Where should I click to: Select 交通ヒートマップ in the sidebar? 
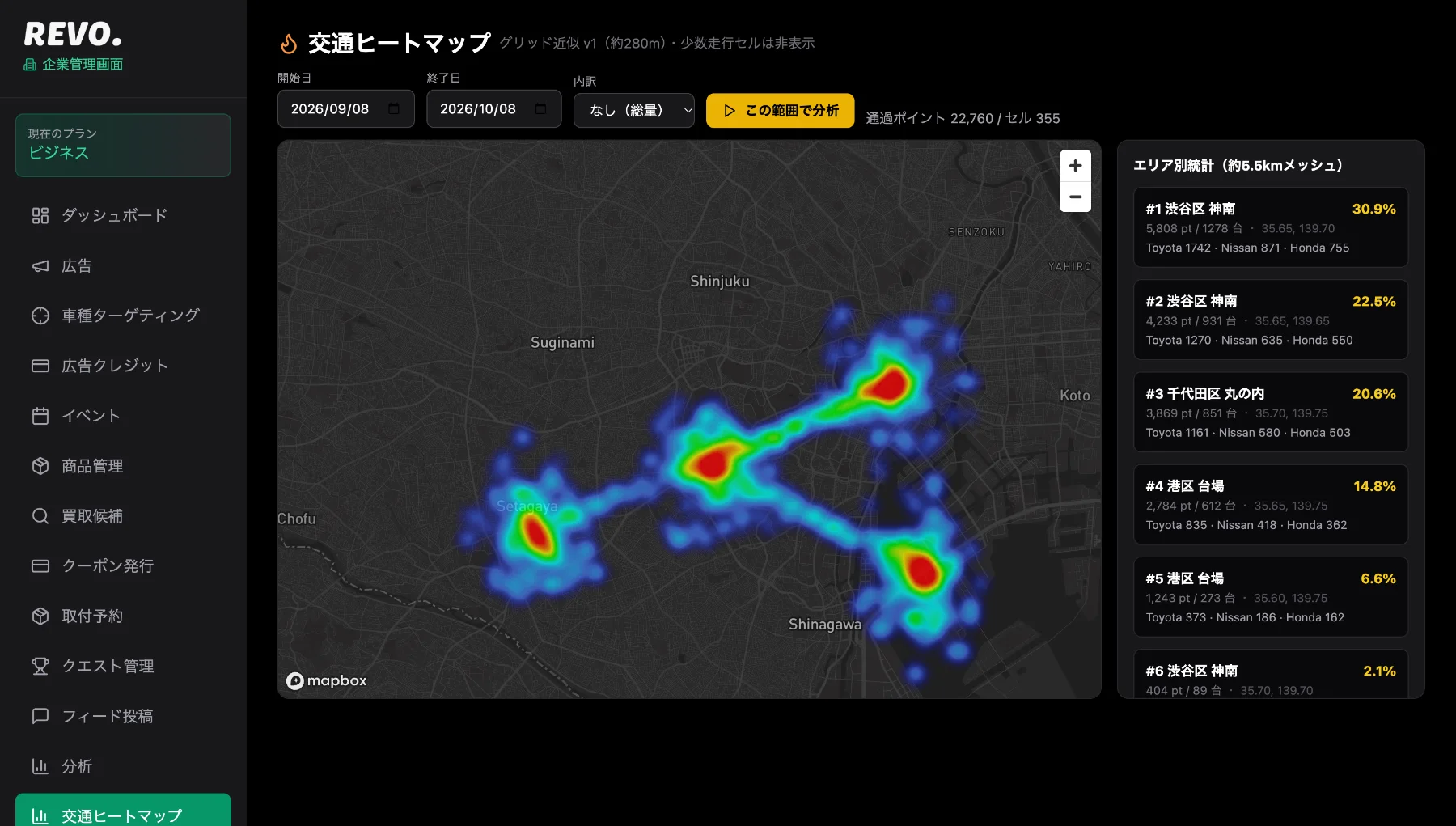pyautogui.click(x=123, y=811)
